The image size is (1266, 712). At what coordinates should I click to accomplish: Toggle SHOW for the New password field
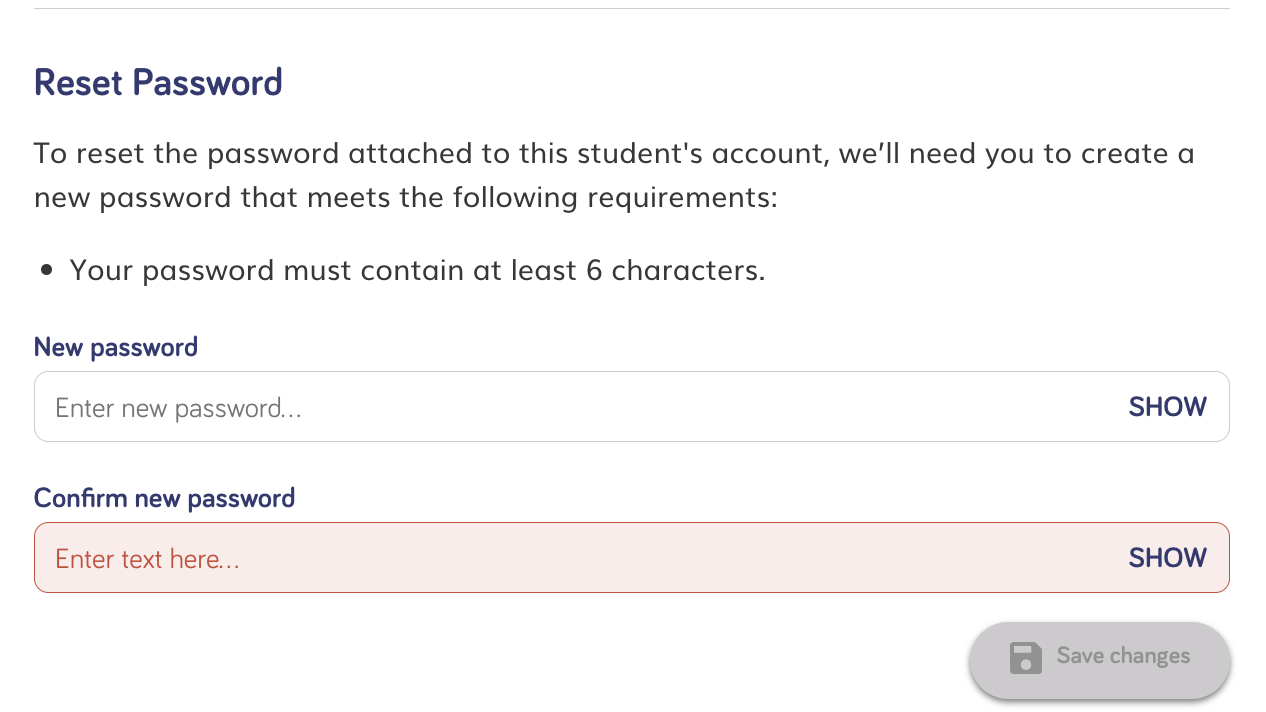1167,407
